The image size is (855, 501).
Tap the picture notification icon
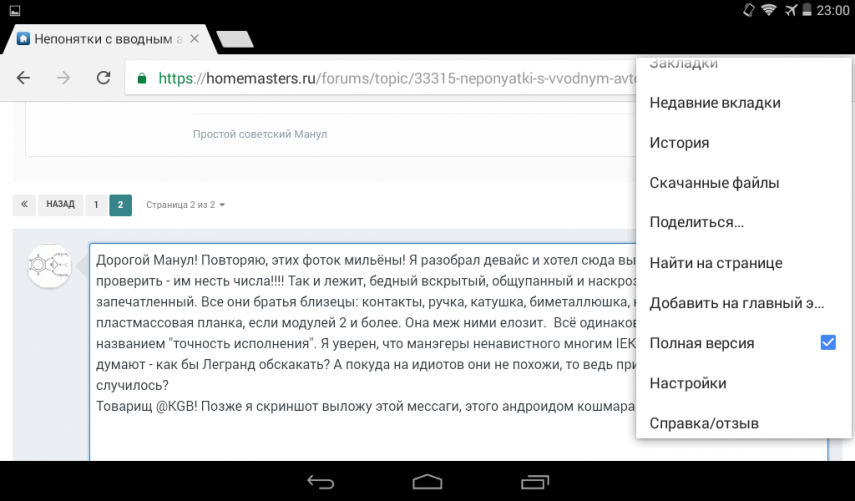pos(15,10)
